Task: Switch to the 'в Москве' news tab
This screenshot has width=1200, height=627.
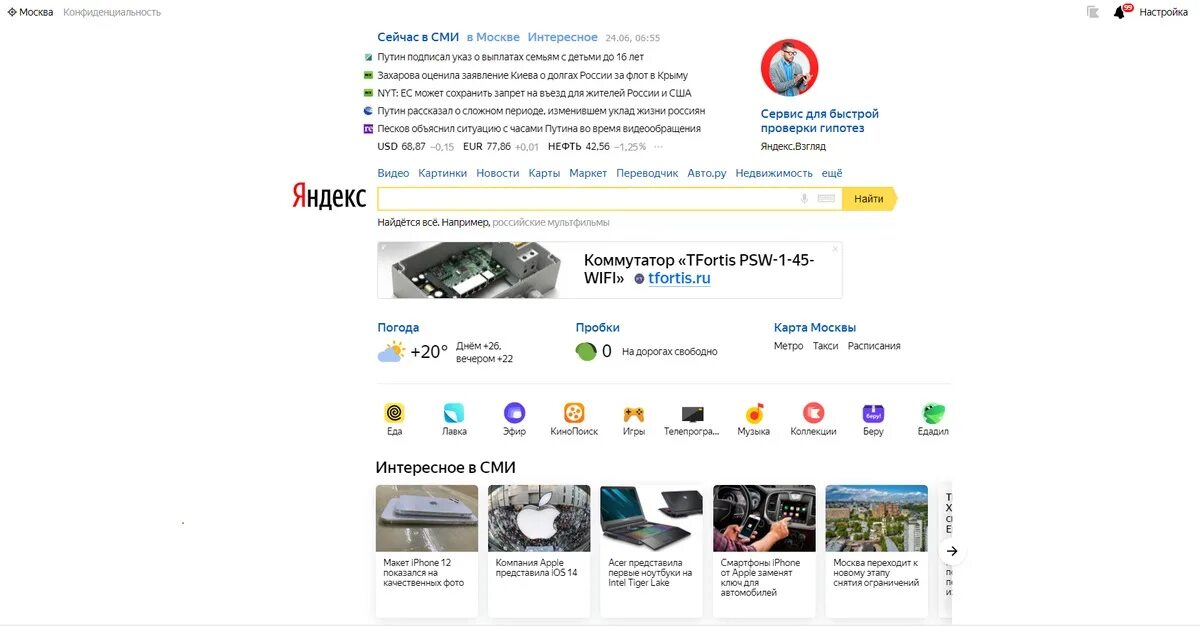Action: pos(493,37)
